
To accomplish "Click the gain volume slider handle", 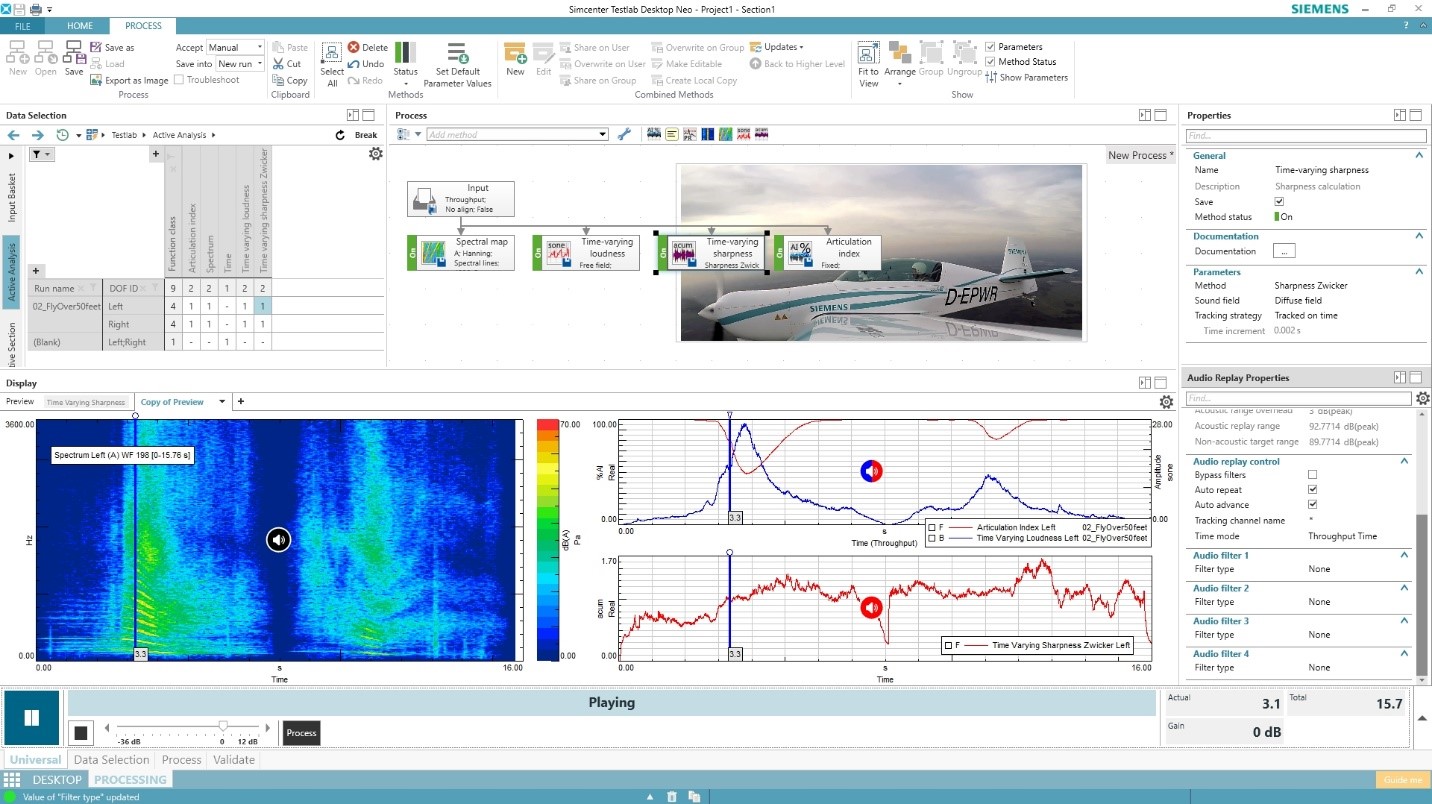I will pos(223,726).
